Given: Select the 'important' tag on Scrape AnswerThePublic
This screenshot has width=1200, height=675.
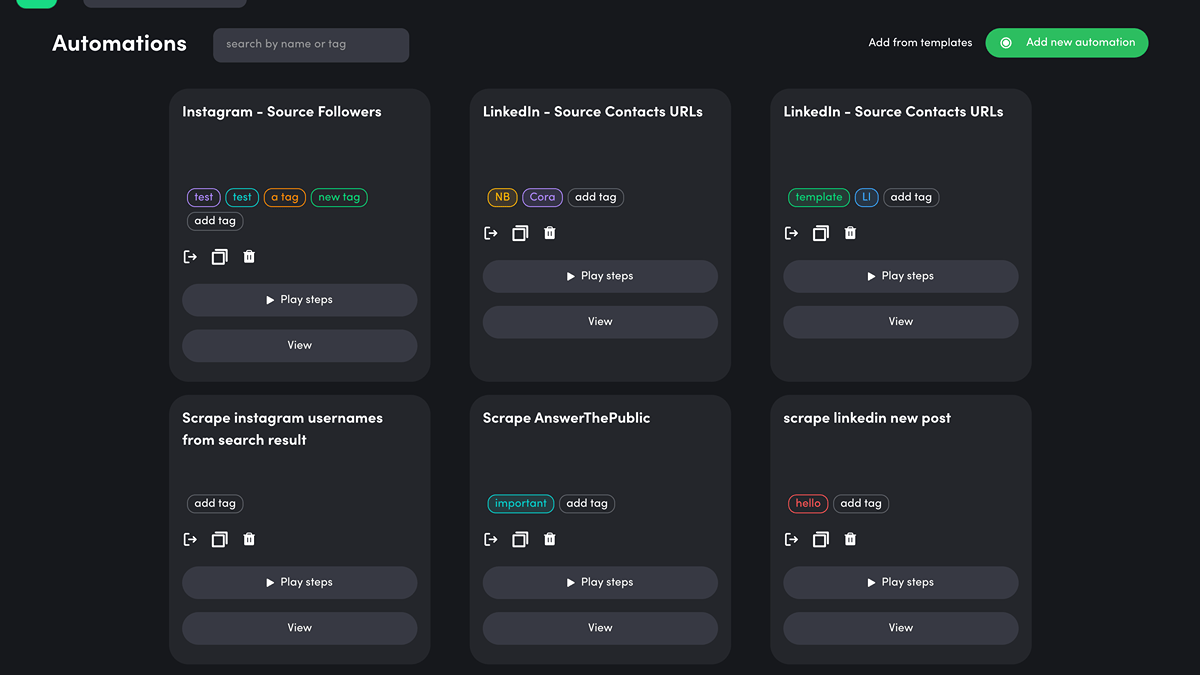Looking at the screenshot, I should [x=520, y=504].
